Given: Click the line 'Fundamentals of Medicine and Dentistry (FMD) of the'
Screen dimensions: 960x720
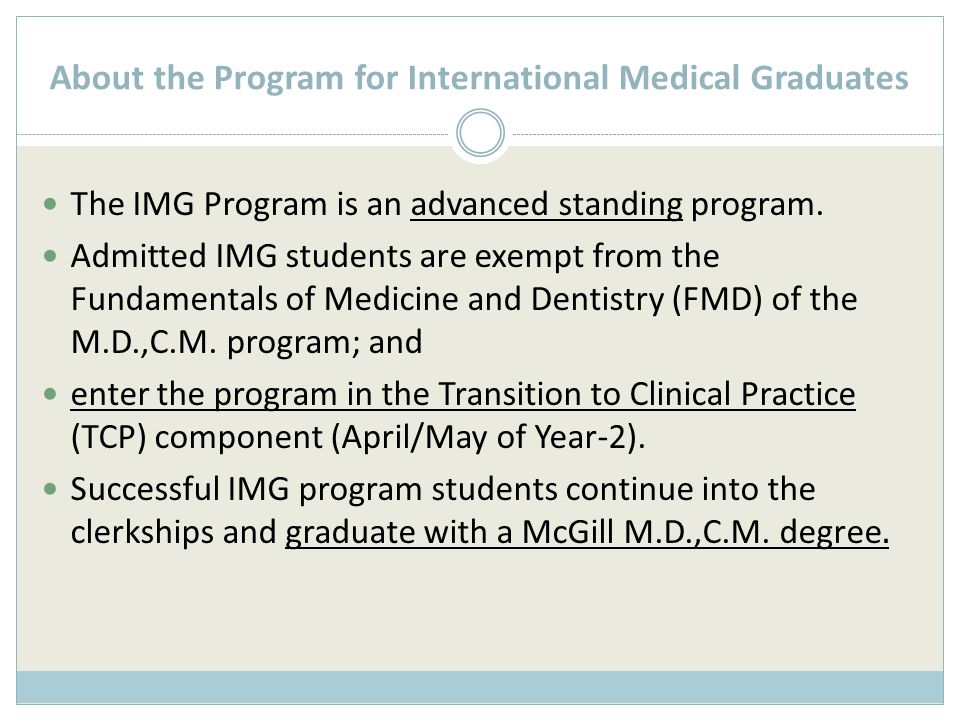Looking at the screenshot, I should click(x=464, y=300).
